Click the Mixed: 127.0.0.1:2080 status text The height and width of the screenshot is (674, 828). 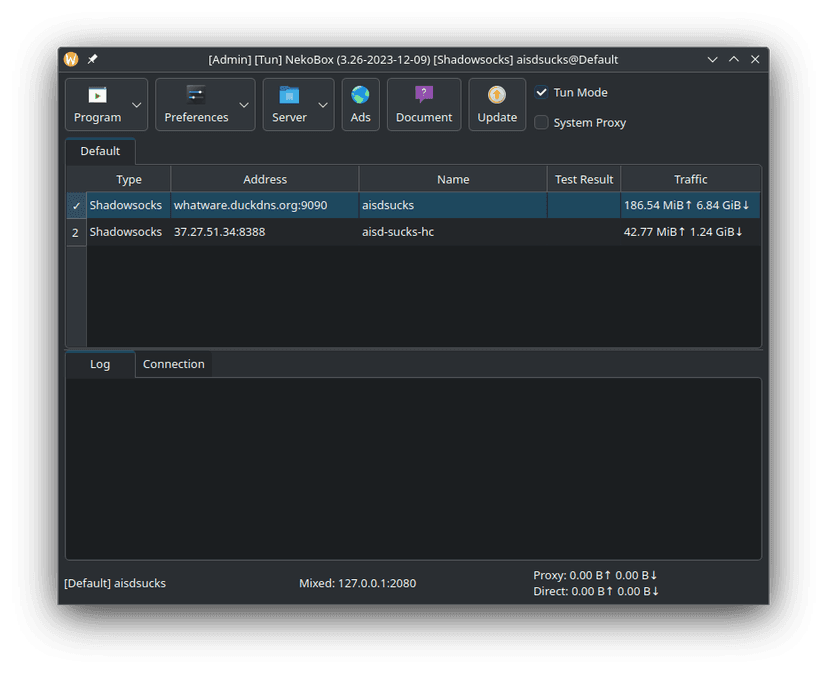click(x=357, y=583)
